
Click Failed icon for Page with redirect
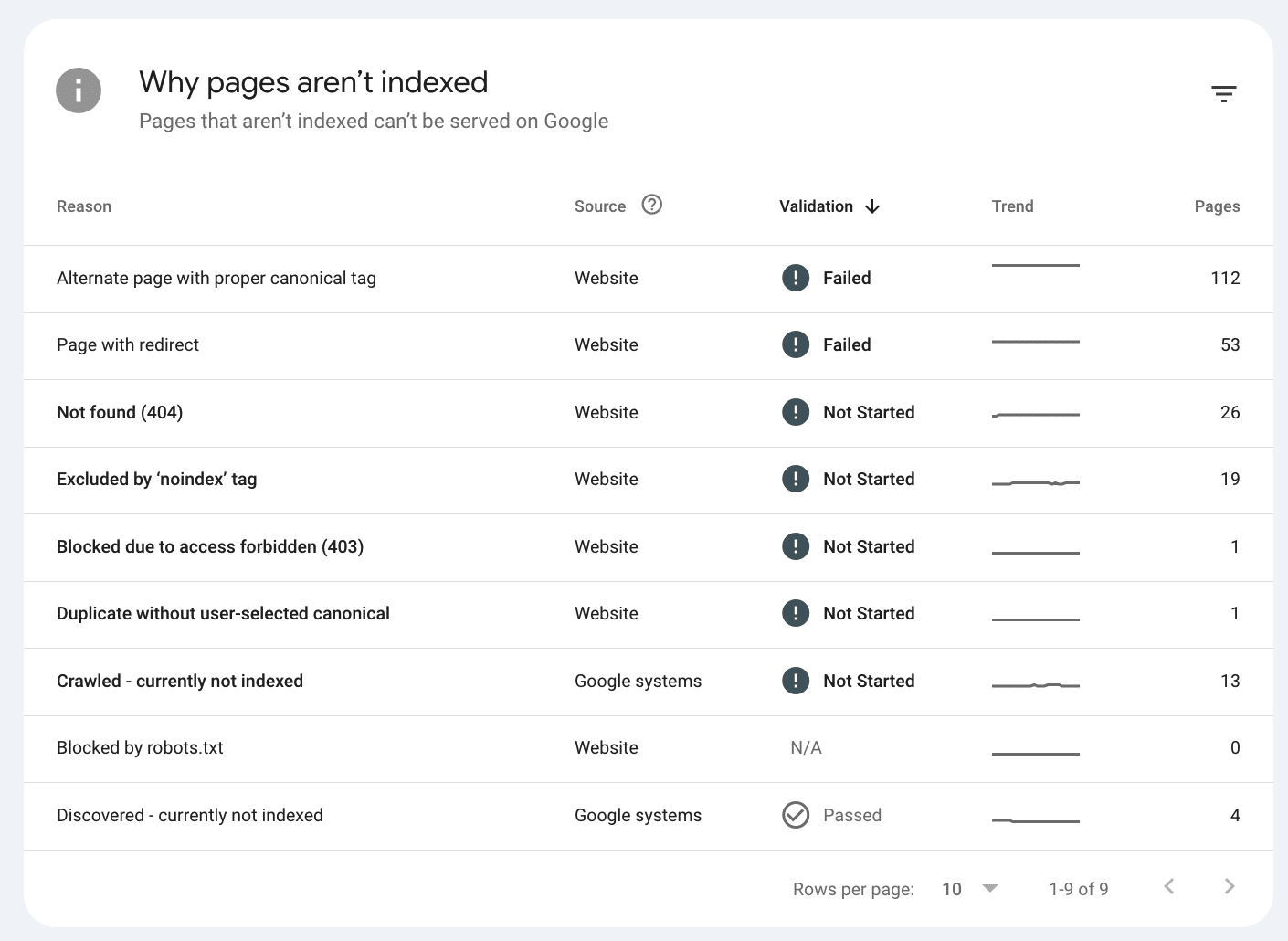pyautogui.click(x=796, y=344)
